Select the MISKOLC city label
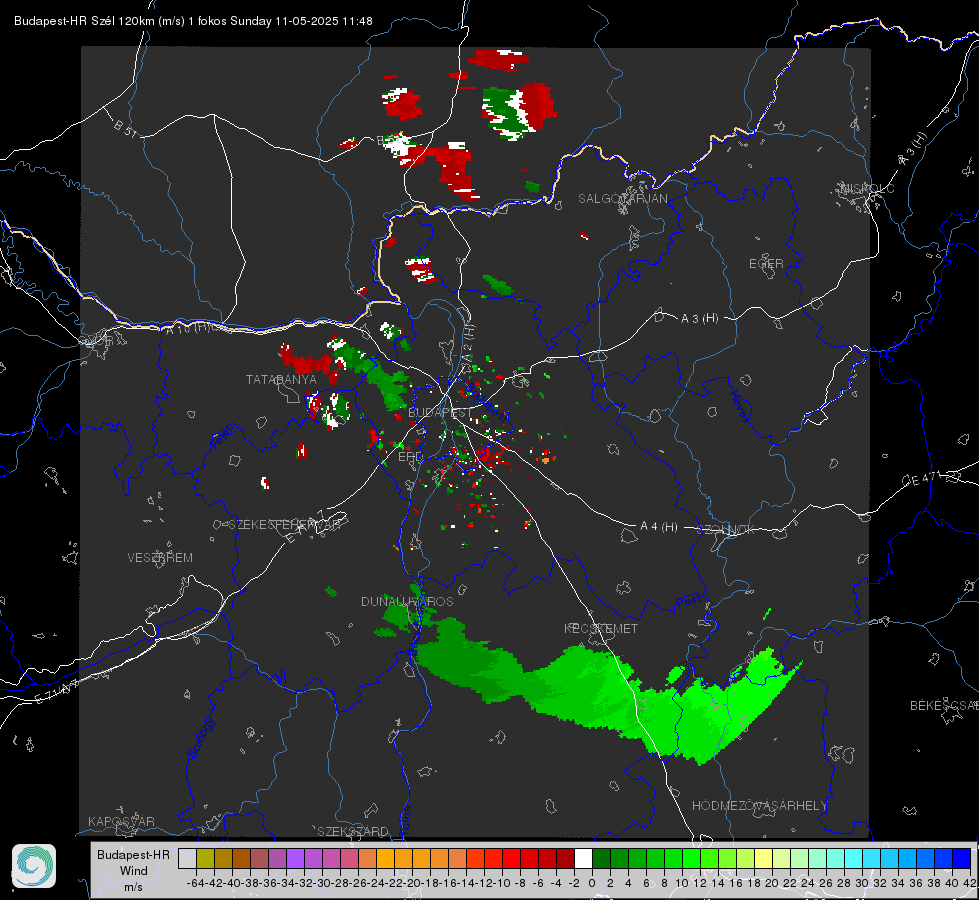The width and height of the screenshot is (979, 900). point(867,188)
